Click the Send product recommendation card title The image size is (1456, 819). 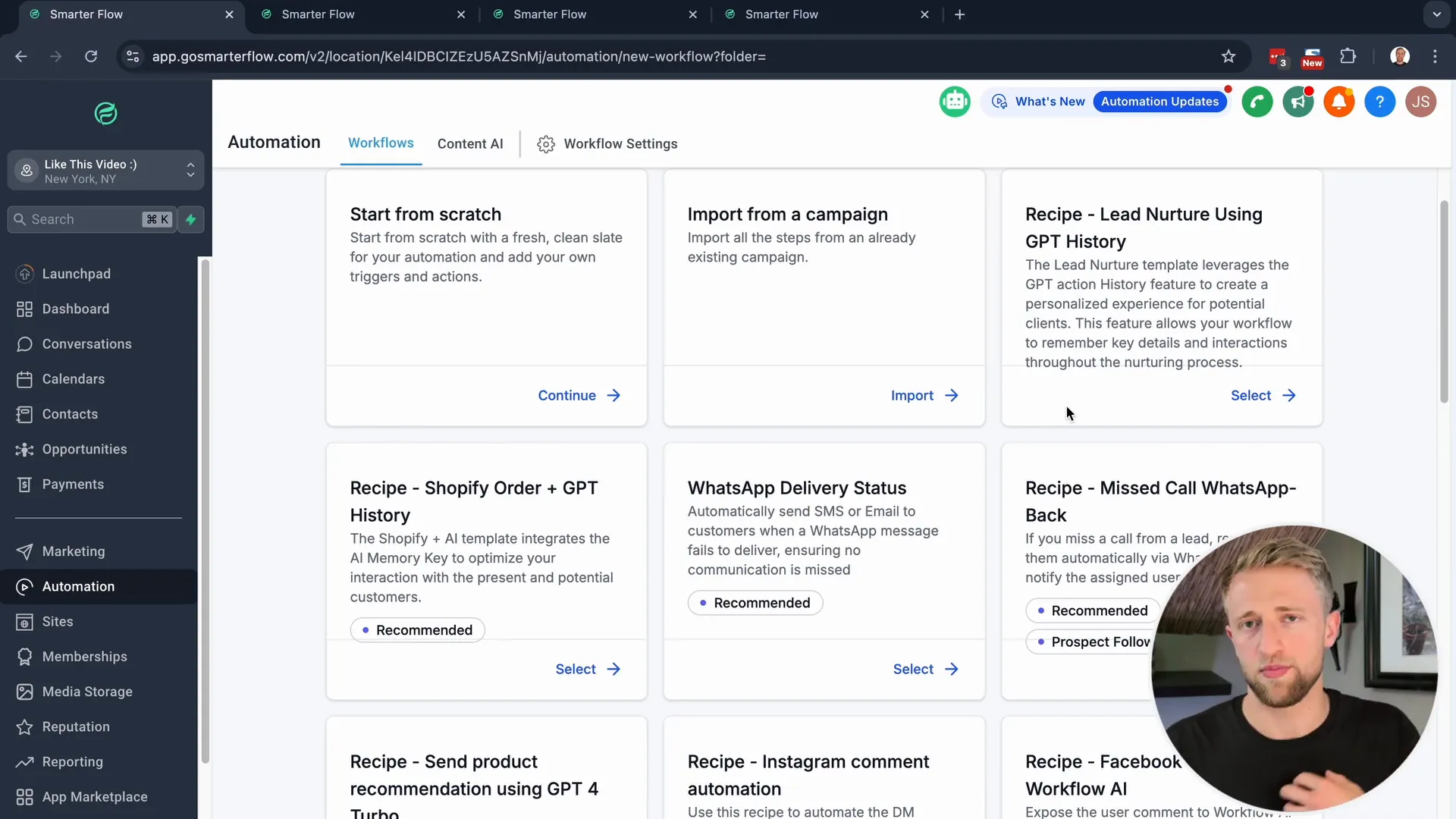pyautogui.click(x=474, y=786)
